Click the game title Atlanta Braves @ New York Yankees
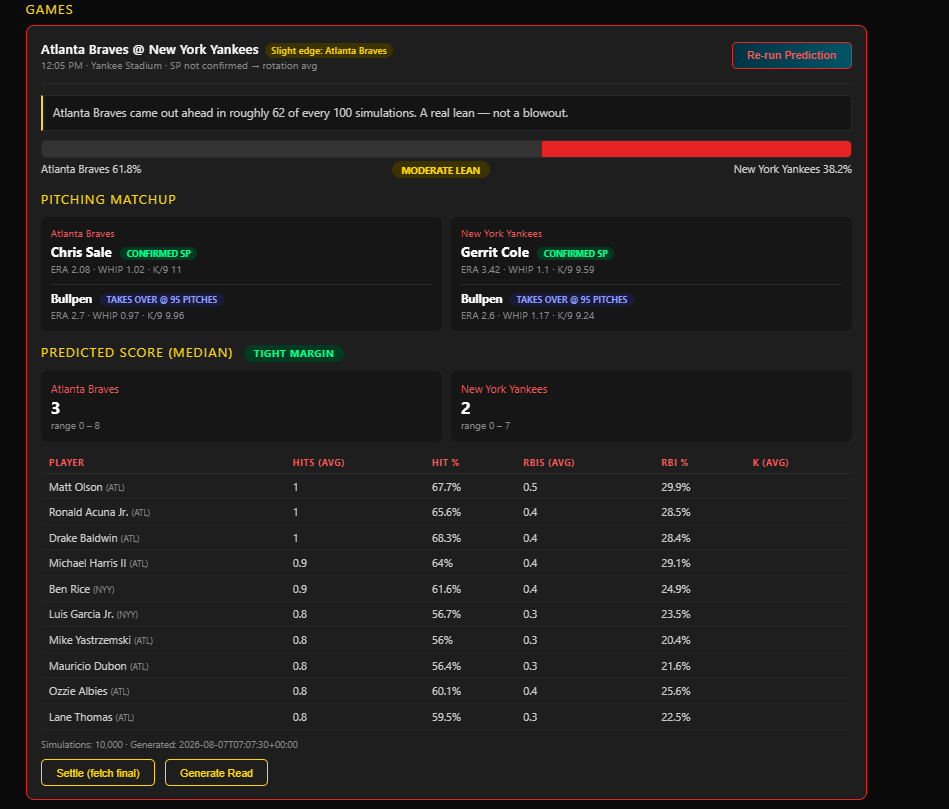Screen dimensions: 949x809 (149, 50)
